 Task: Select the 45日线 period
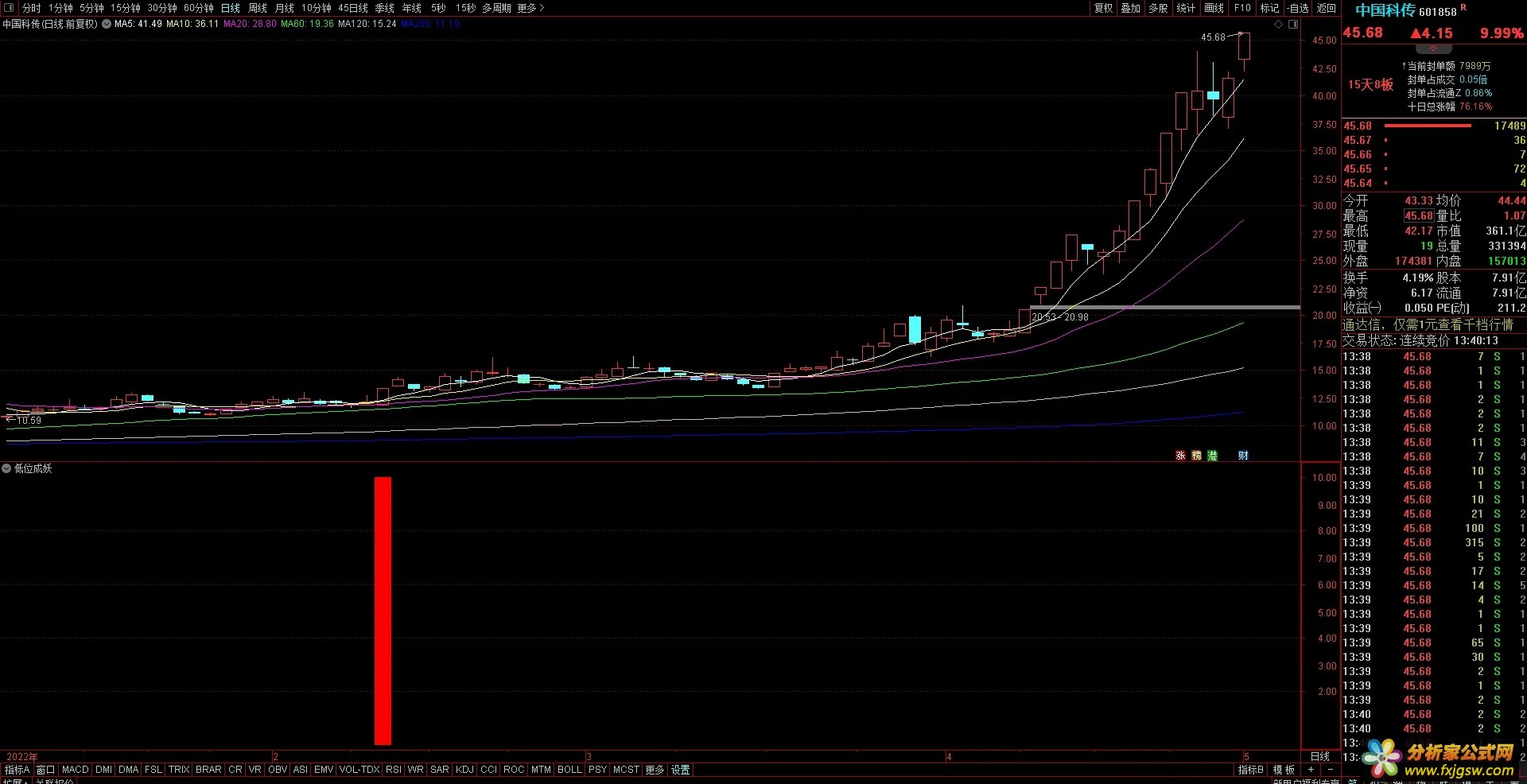353,8
